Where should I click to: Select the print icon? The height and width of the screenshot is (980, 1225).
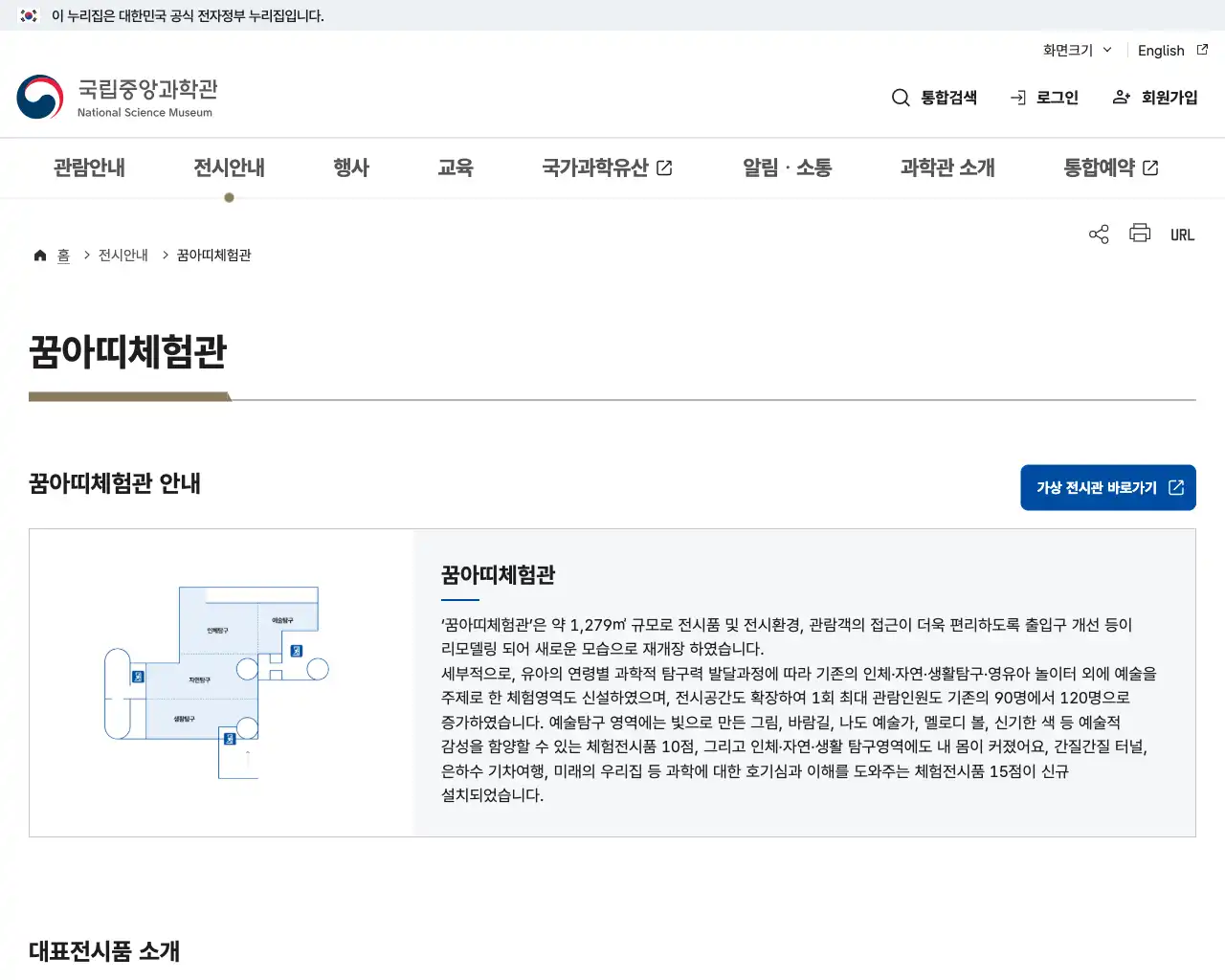(1139, 234)
